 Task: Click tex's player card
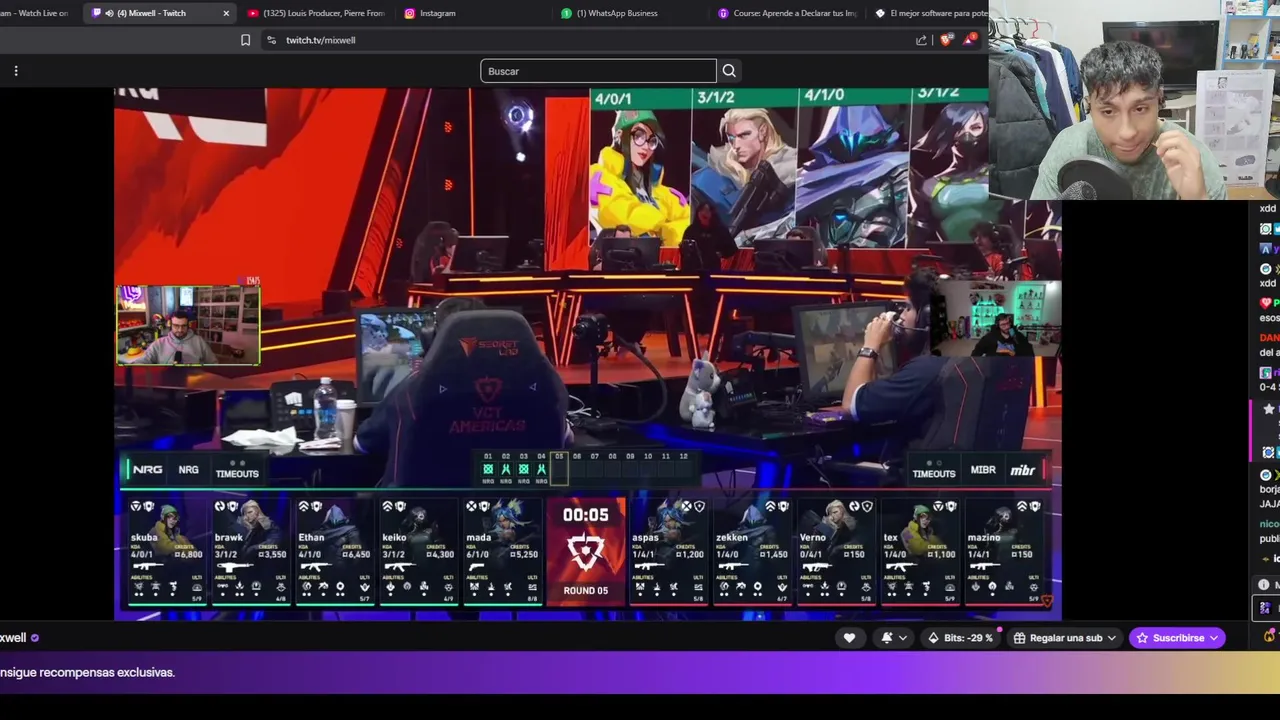(x=920, y=552)
